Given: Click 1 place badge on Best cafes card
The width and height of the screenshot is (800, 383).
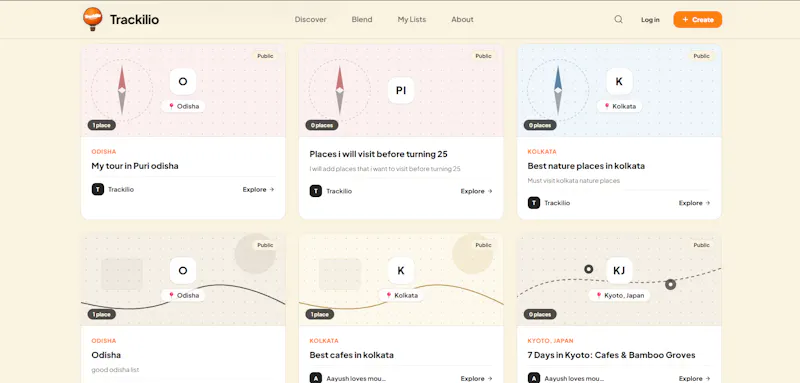Looking at the screenshot, I should 320,314.
